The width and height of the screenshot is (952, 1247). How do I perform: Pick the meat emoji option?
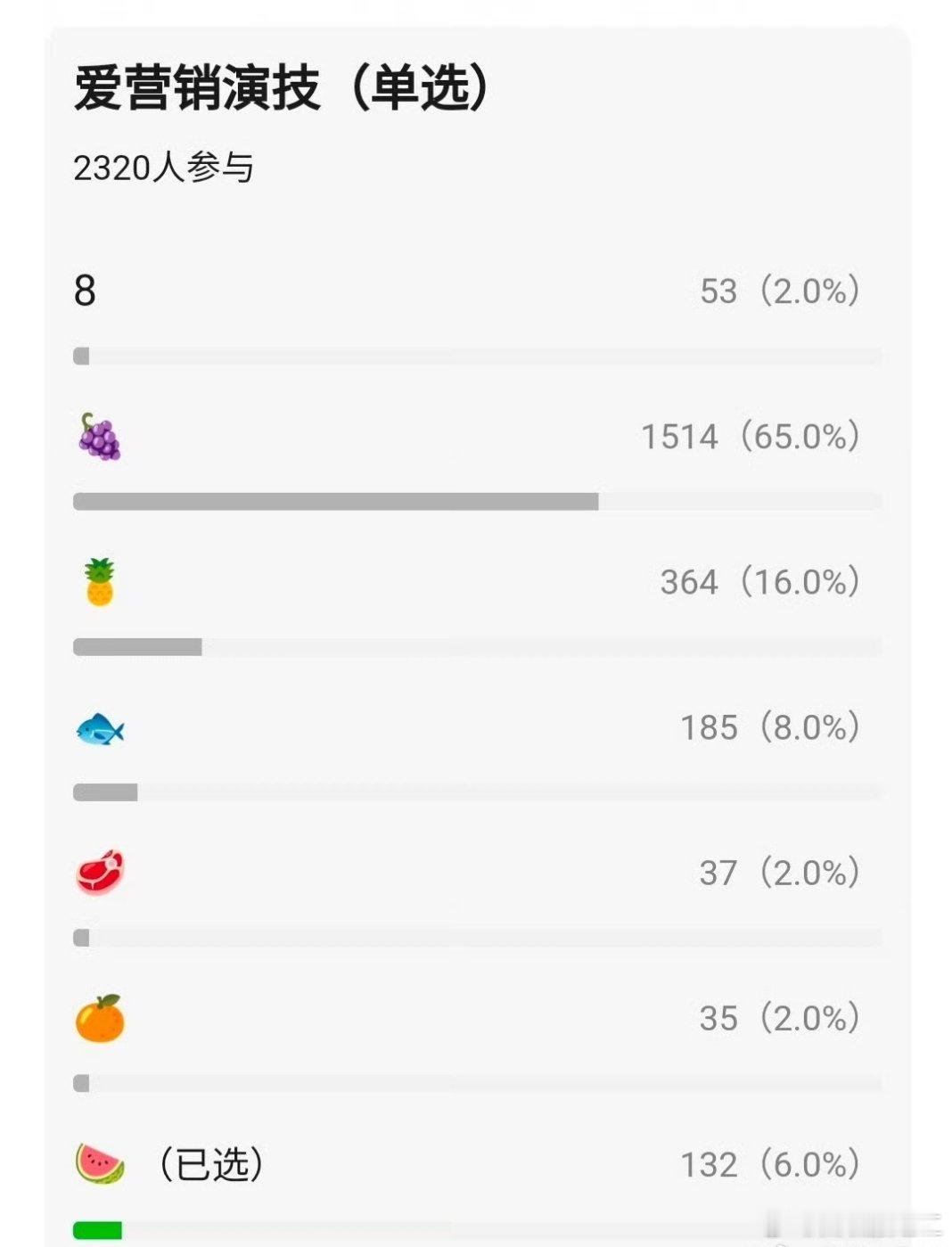point(99,873)
